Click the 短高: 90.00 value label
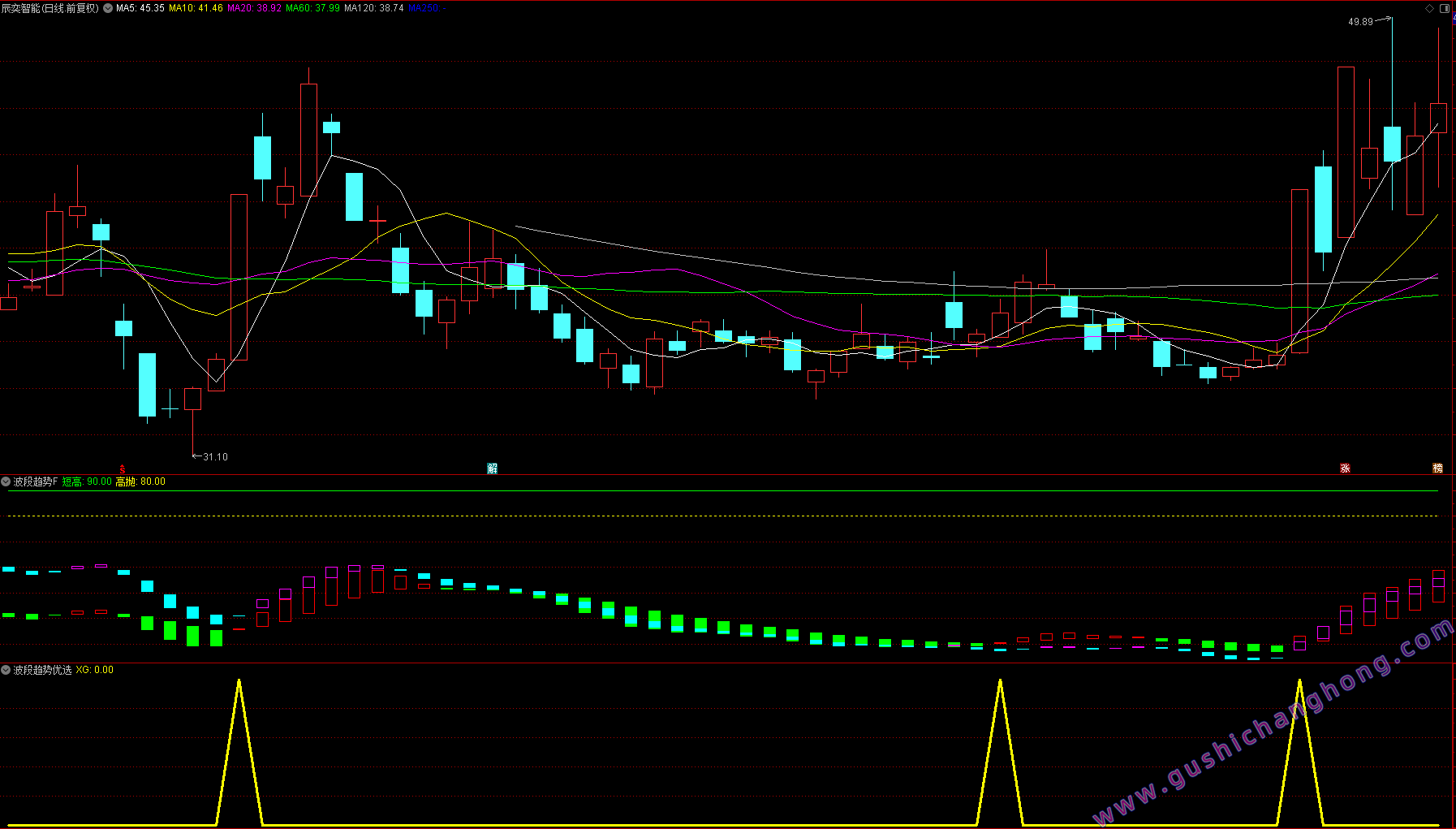The image size is (1456, 829). [87, 481]
